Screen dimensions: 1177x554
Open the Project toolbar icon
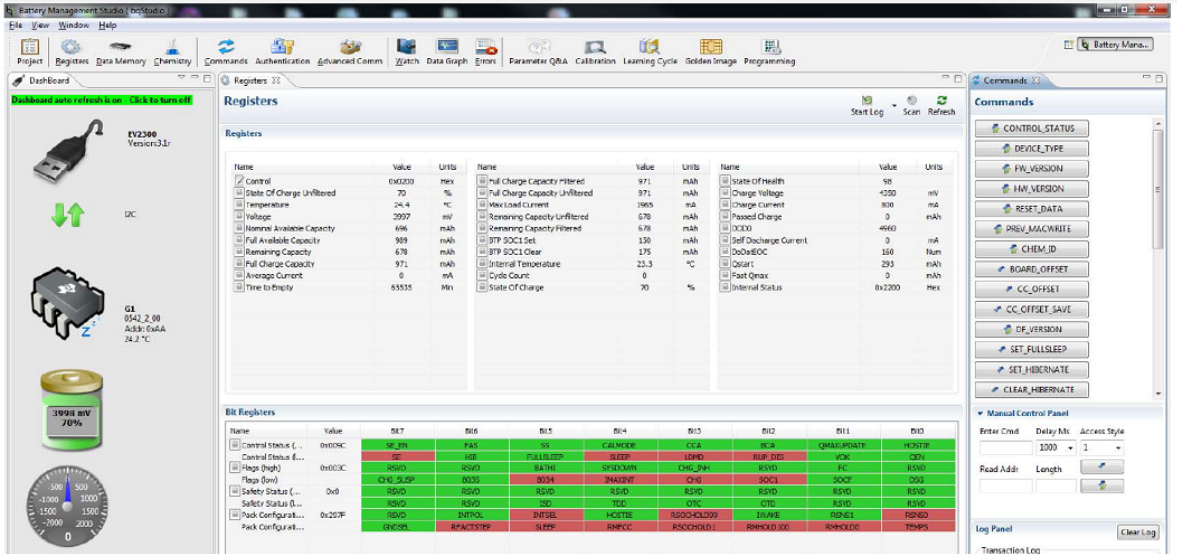(x=30, y=52)
